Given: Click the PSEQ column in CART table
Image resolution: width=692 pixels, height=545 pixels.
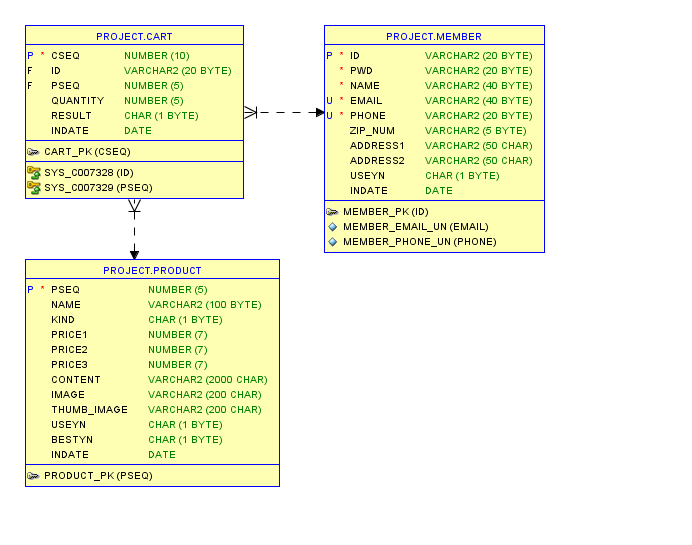Looking at the screenshot, I should pyautogui.click(x=65, y=86).
